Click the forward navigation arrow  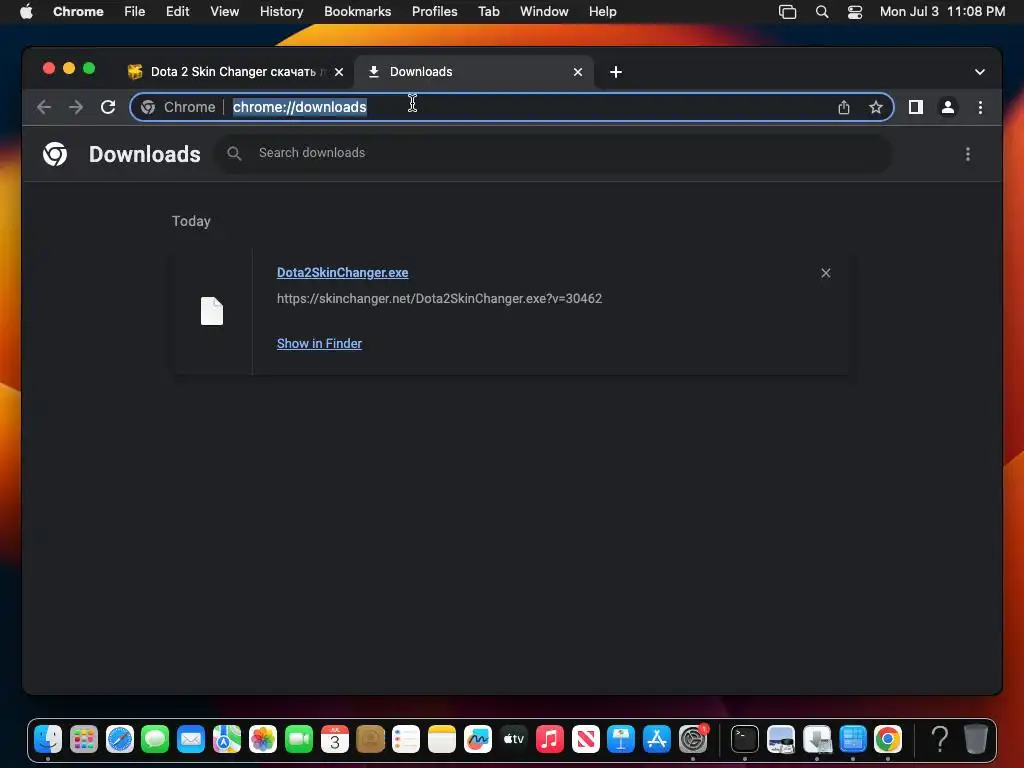76,107
